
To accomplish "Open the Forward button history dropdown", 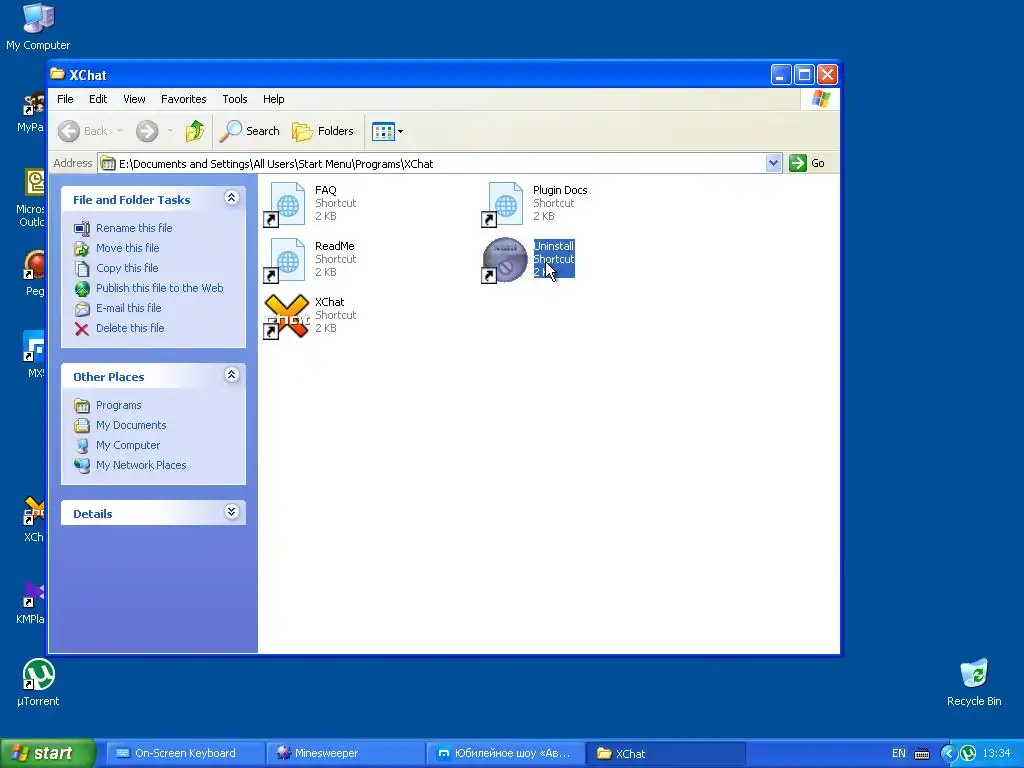I will pos(170,131).
